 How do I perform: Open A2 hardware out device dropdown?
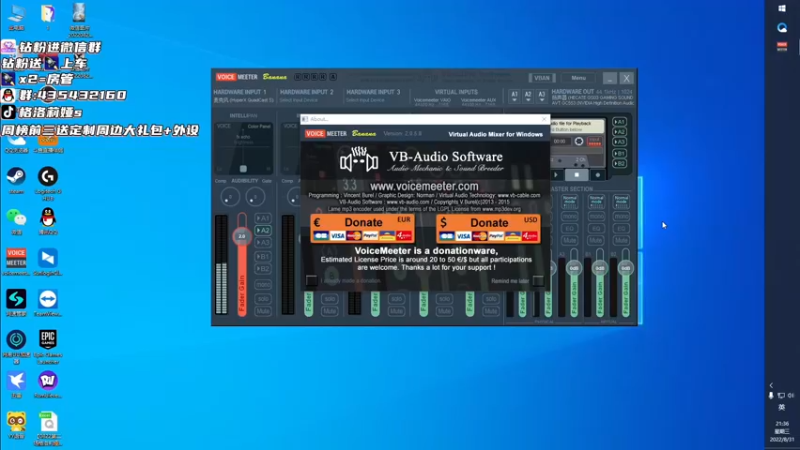click(x=528, y=96)
